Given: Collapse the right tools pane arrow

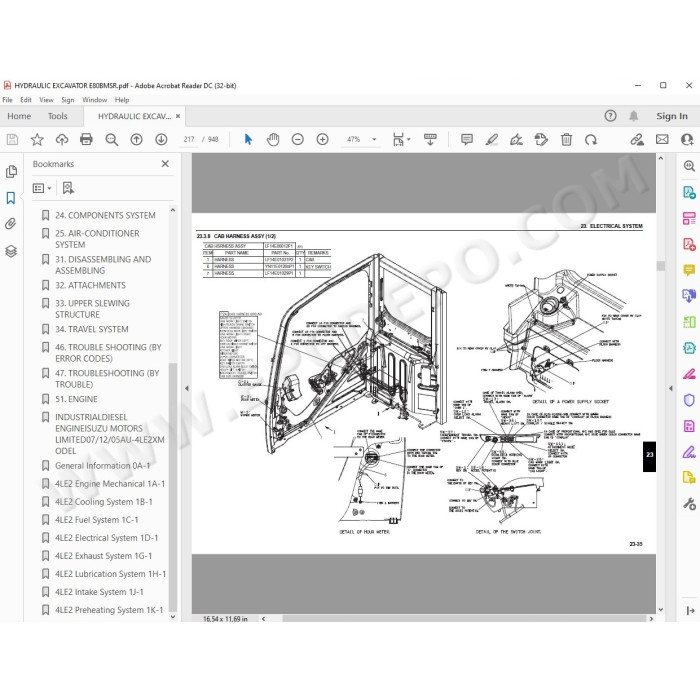Looking at the screenshot, I should (671, 388).
